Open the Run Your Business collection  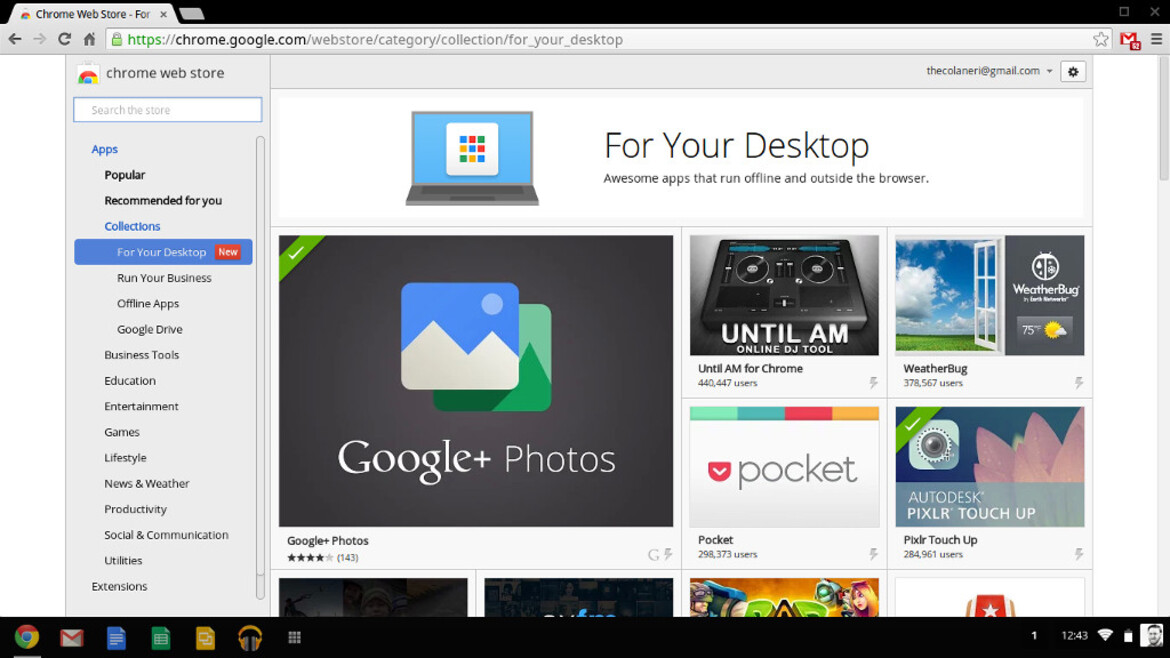[x=164, y=278]
